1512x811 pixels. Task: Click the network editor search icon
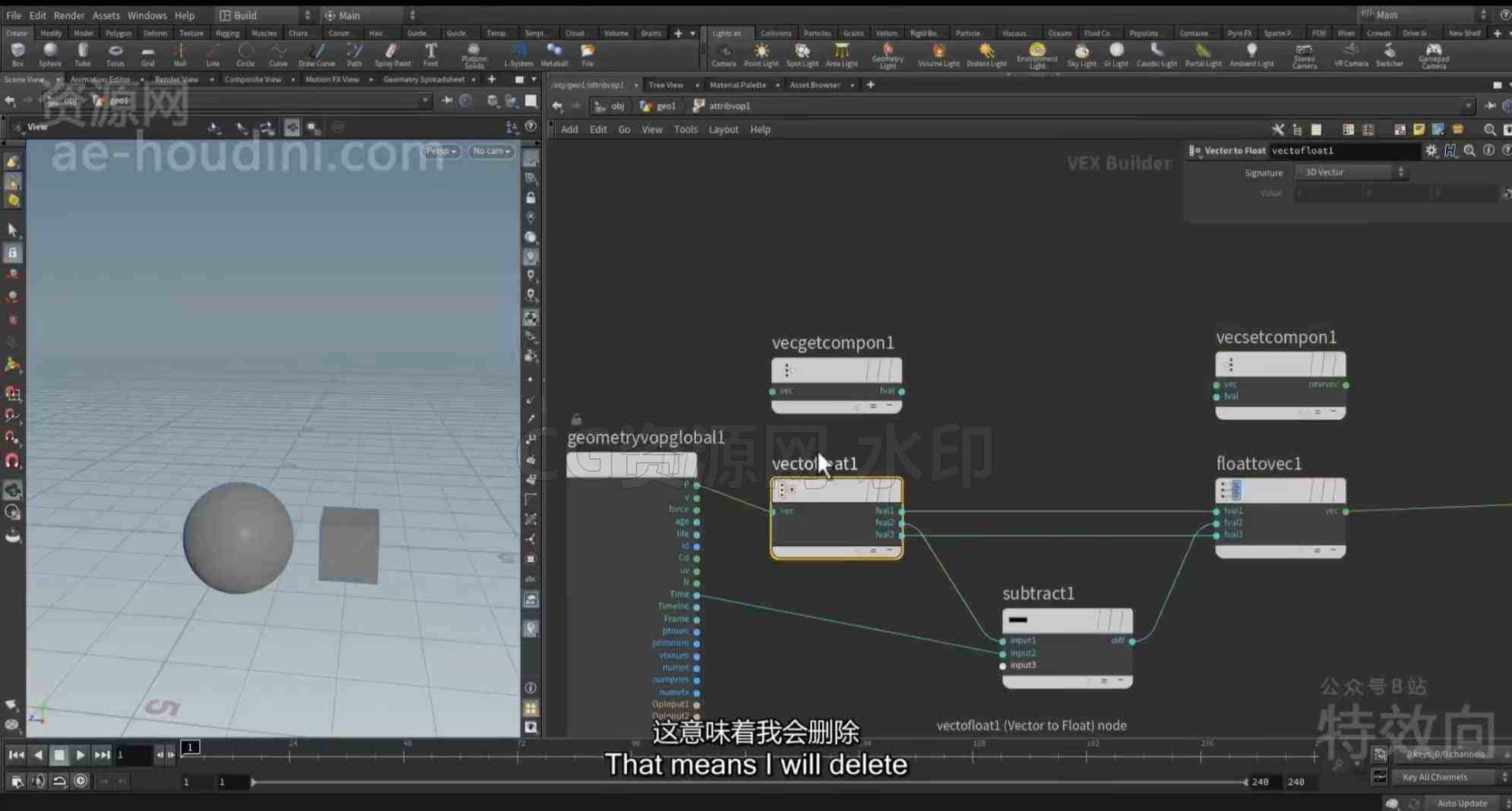coord(1489,130)
